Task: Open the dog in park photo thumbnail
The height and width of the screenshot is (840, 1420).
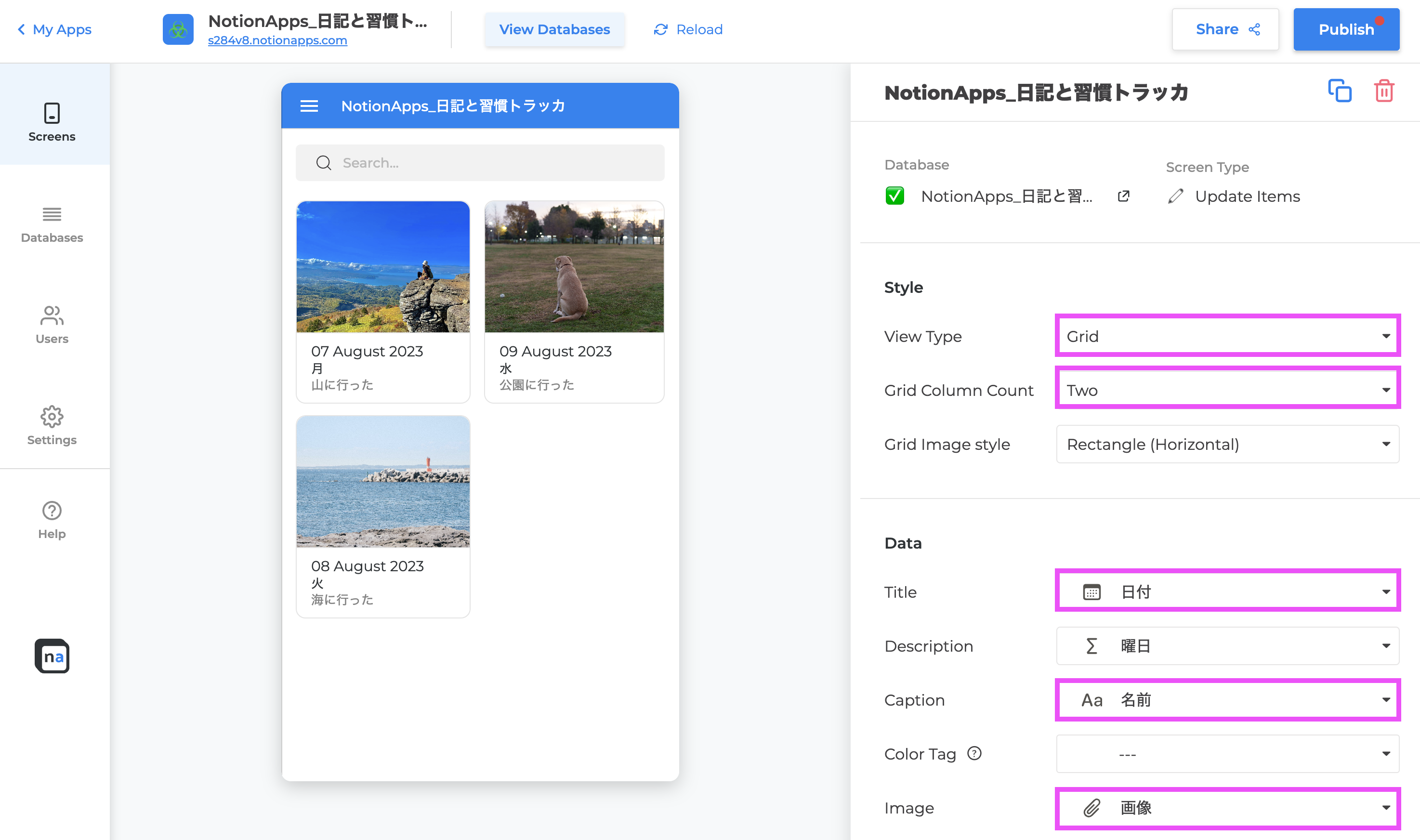Action: click(x=575, y=267)
